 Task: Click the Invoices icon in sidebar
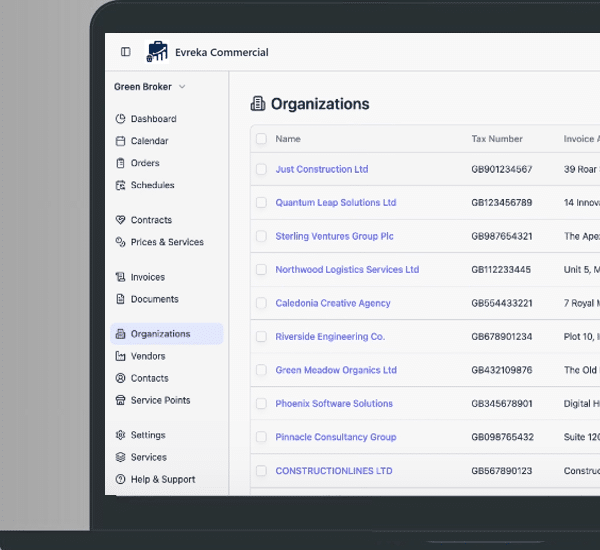point(120,277)
